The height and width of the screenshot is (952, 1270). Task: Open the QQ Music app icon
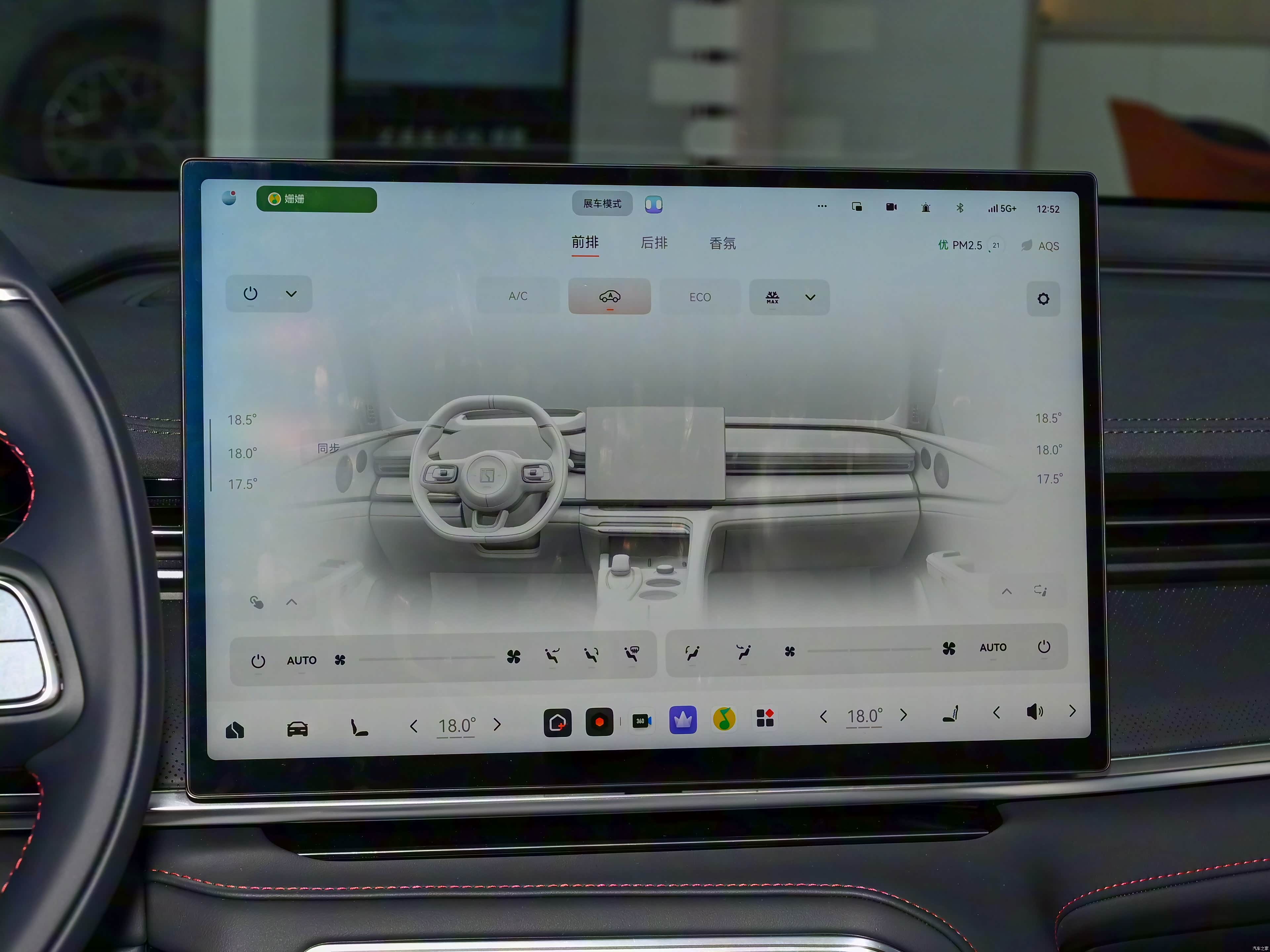coord(724,719)
